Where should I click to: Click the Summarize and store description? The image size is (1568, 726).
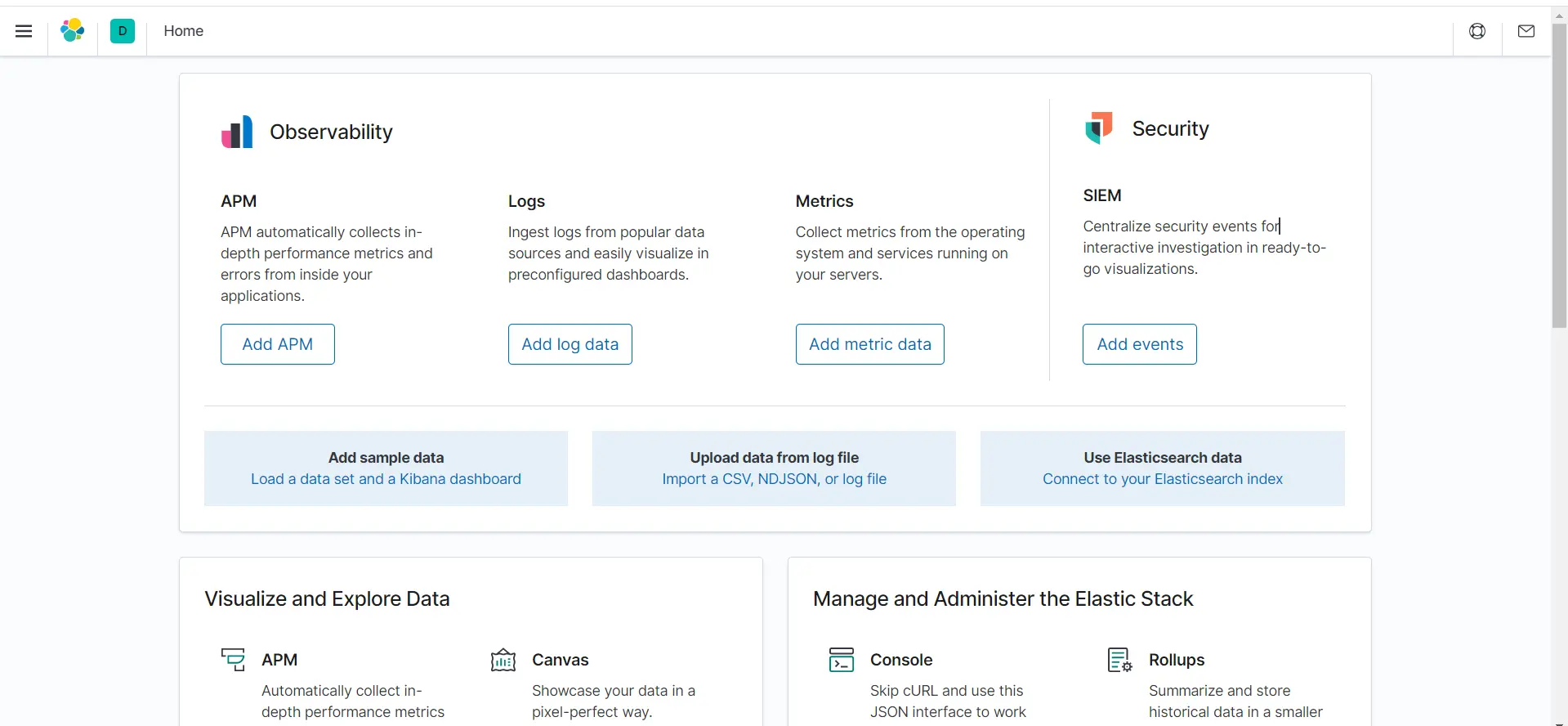(x=1235, y=701)
